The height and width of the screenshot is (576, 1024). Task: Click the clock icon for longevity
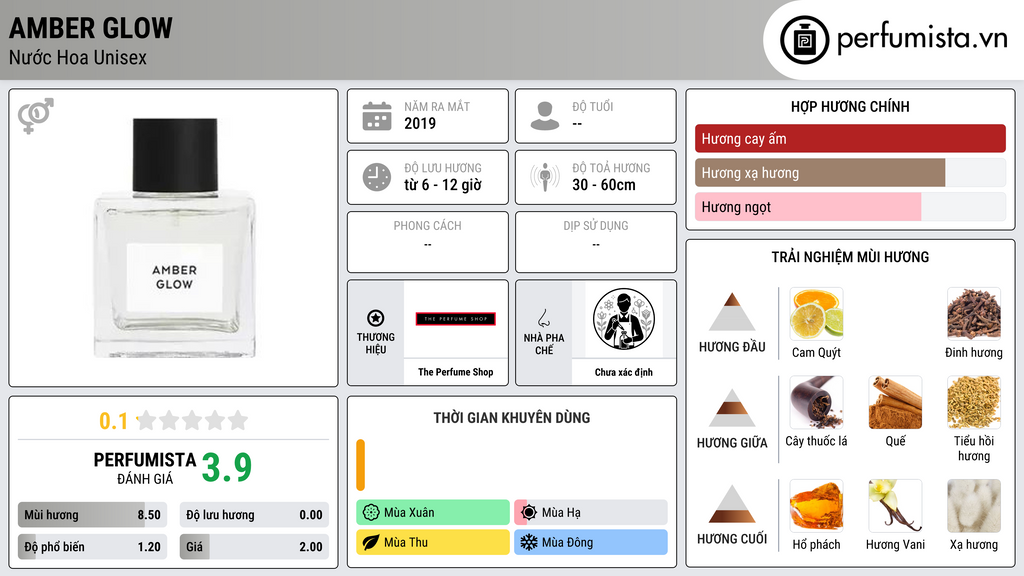[377, 177]
